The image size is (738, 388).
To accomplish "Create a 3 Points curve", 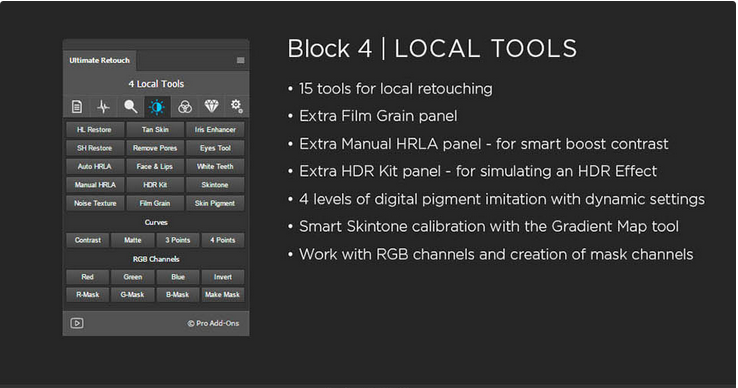I will [178, 240].
